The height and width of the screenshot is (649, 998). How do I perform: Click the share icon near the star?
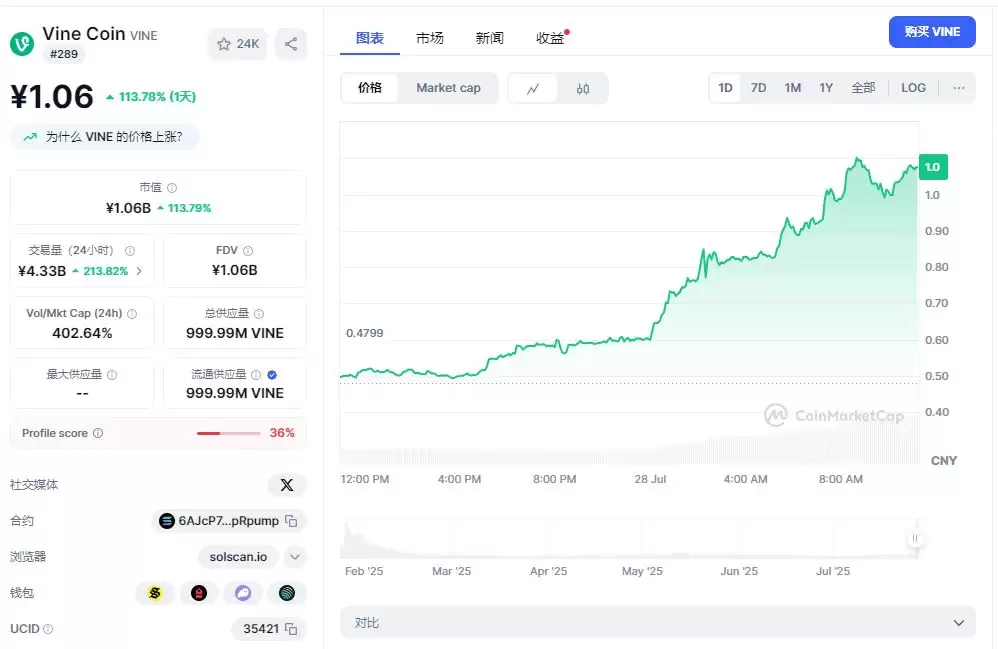pos(290,44)
